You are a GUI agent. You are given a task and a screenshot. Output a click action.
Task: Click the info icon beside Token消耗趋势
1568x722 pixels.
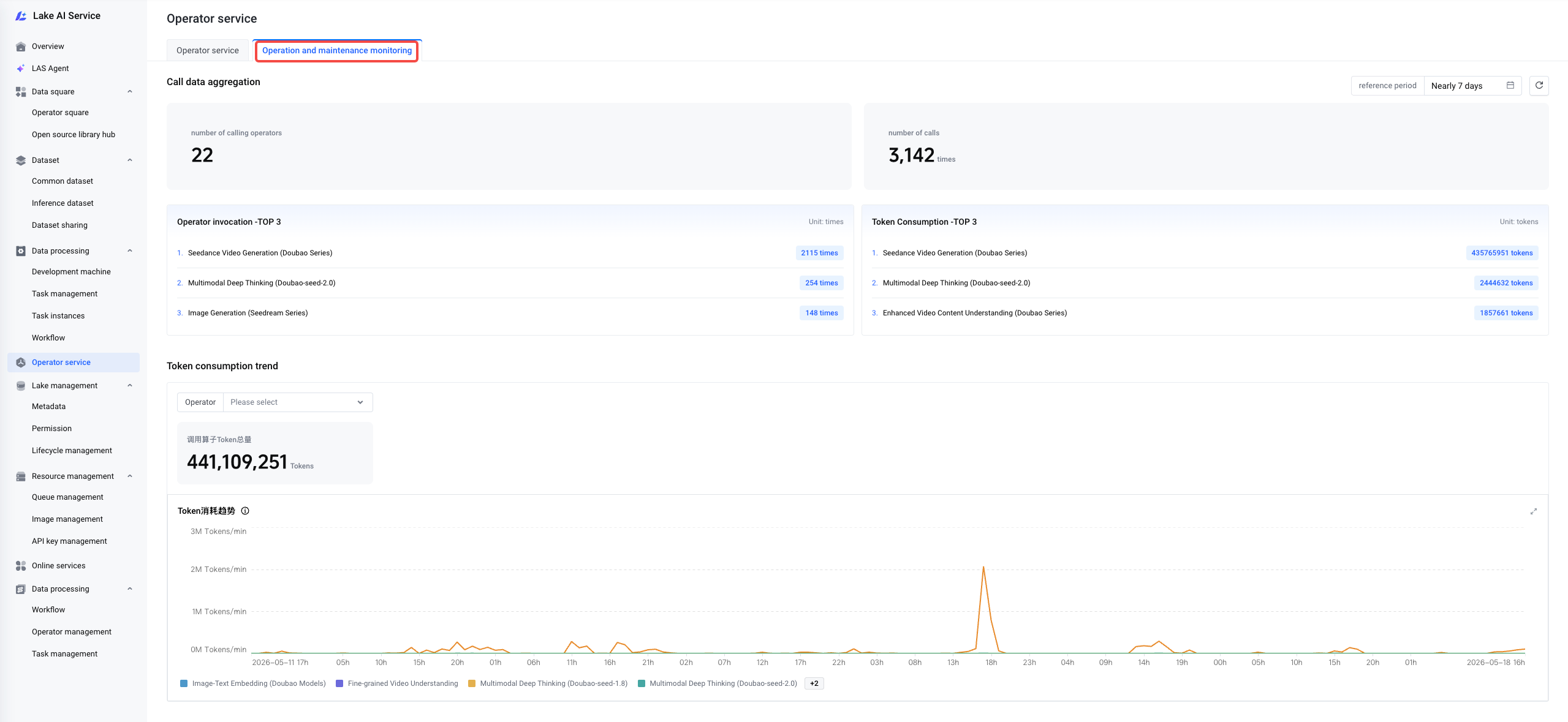(245, 511)
